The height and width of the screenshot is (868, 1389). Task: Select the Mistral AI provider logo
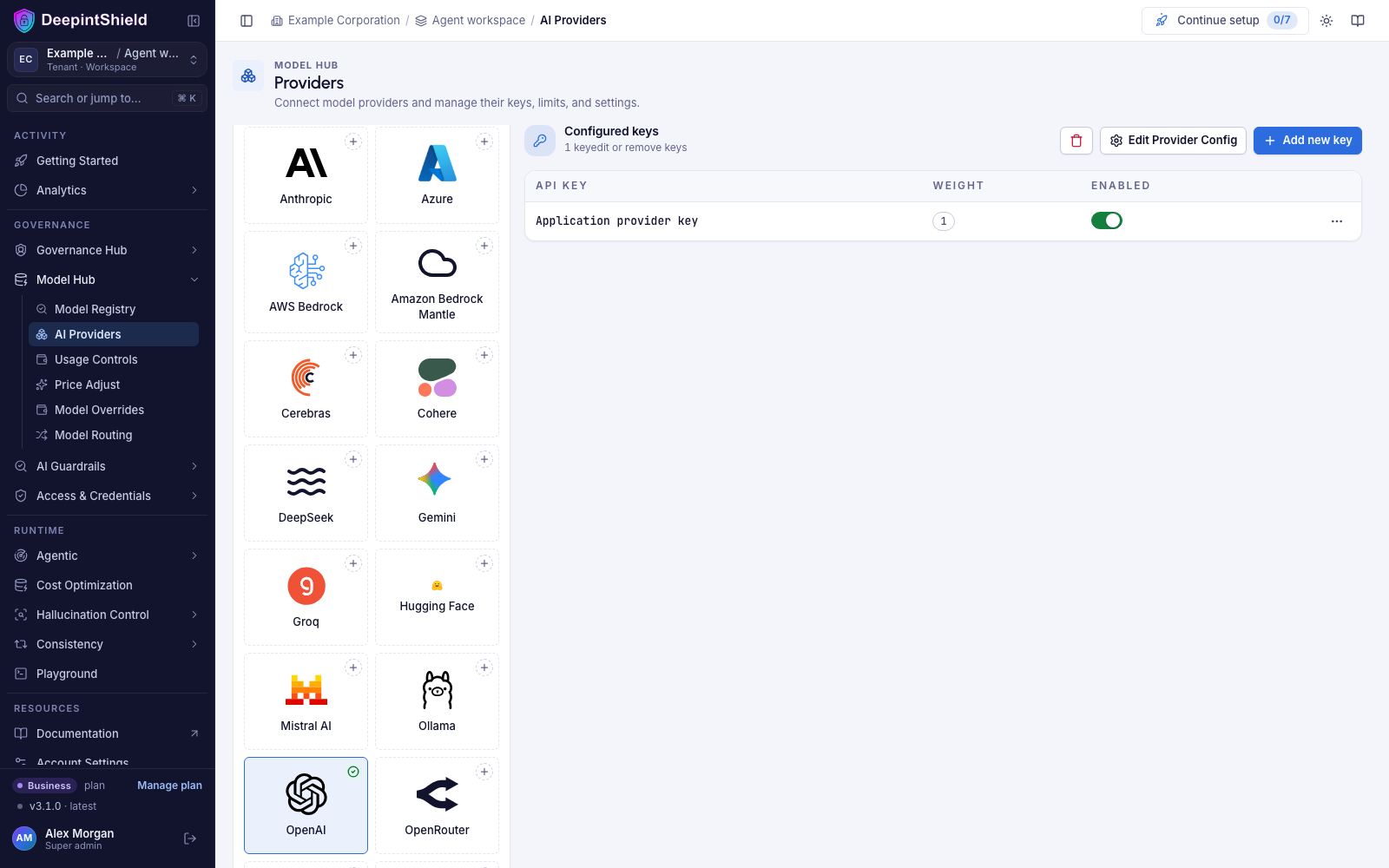[x=306, y=690]
